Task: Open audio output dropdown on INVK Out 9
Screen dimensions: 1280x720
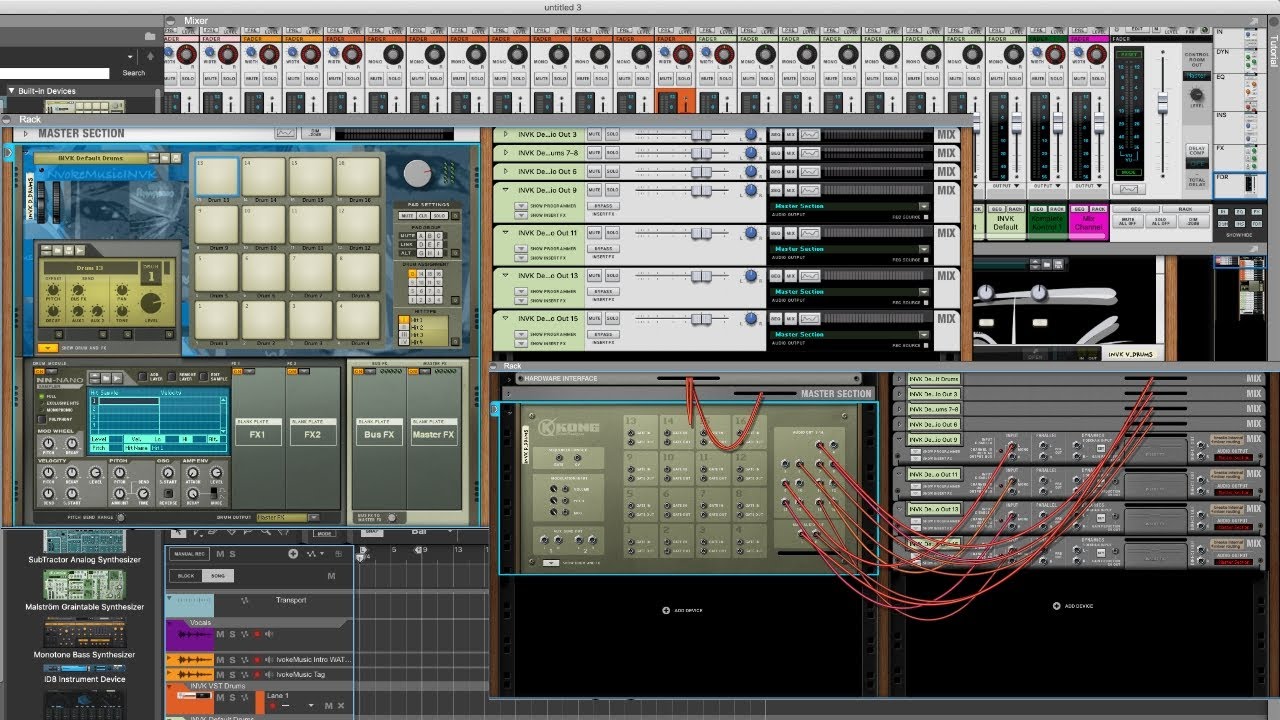Action: [x=925, y=206]
